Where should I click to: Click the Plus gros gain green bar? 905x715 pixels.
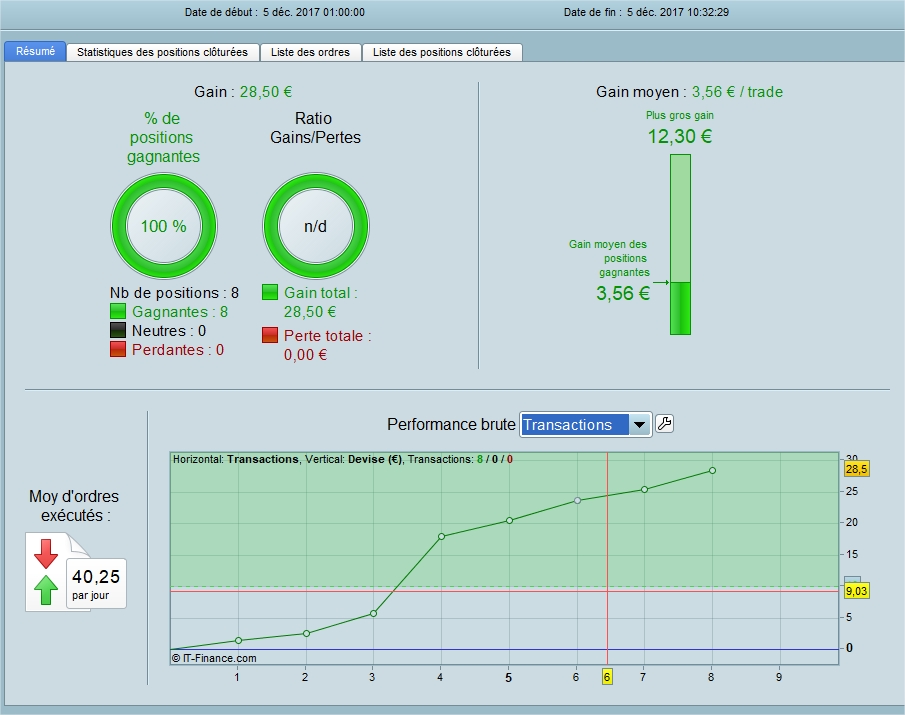point(680,244)
